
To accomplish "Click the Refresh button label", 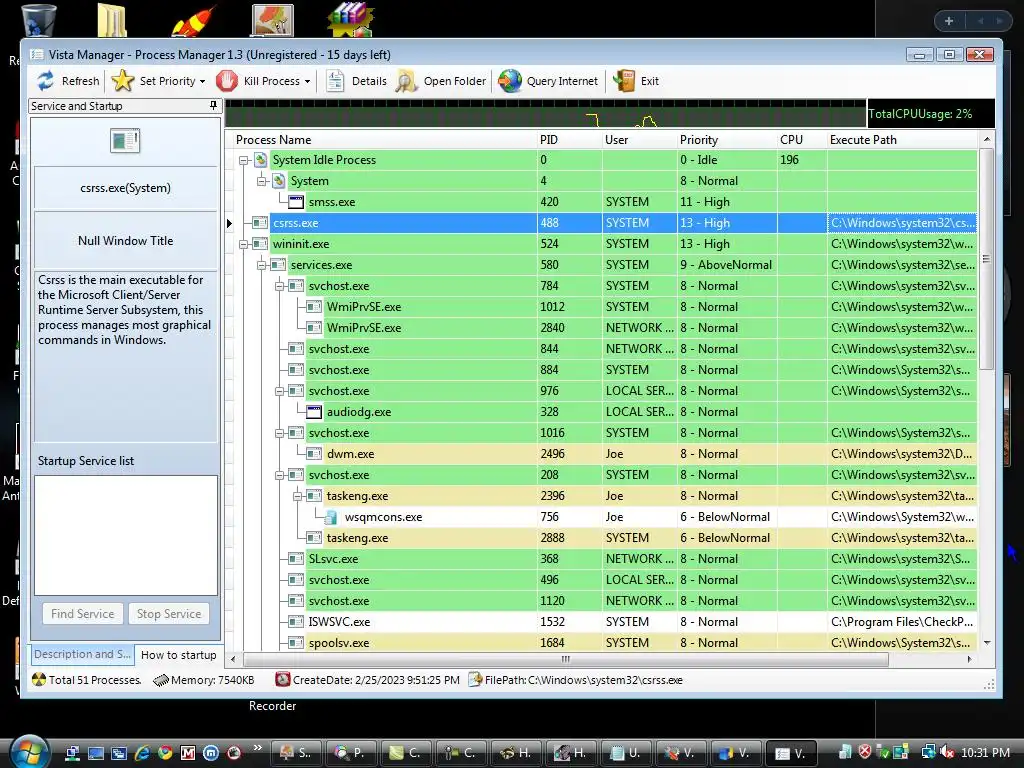I will coord(80,81).
